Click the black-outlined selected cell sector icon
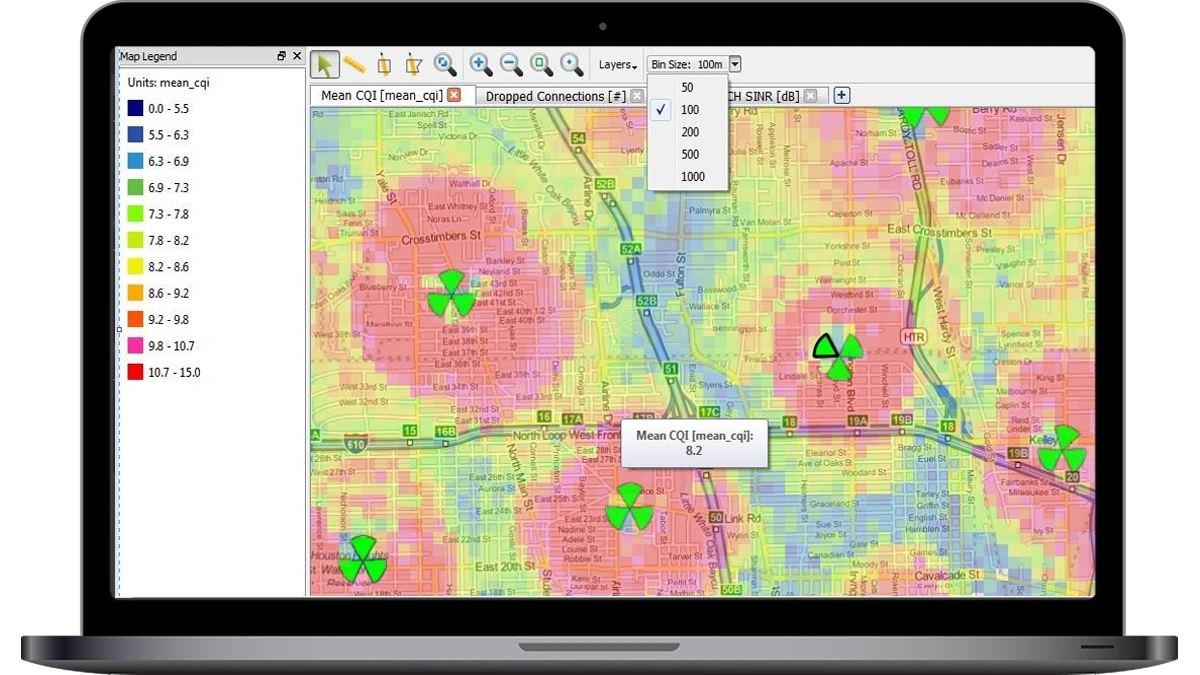Screen dimensions: 1200x675 (x=825, y=347)
